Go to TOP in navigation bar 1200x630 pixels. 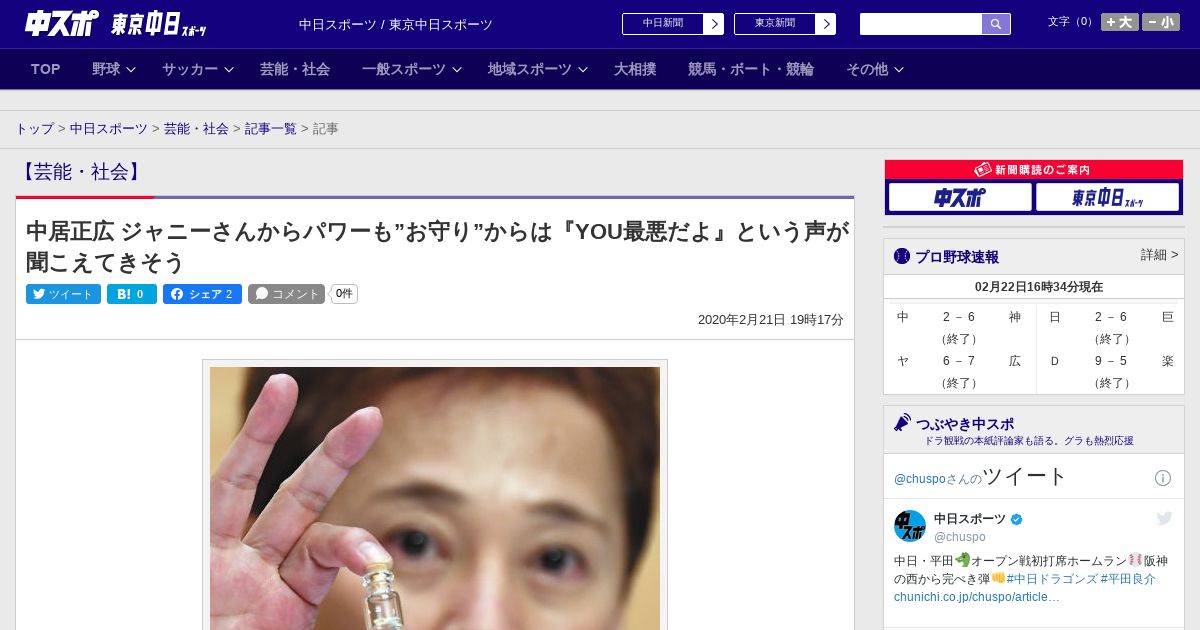click(x=46, y=69)
